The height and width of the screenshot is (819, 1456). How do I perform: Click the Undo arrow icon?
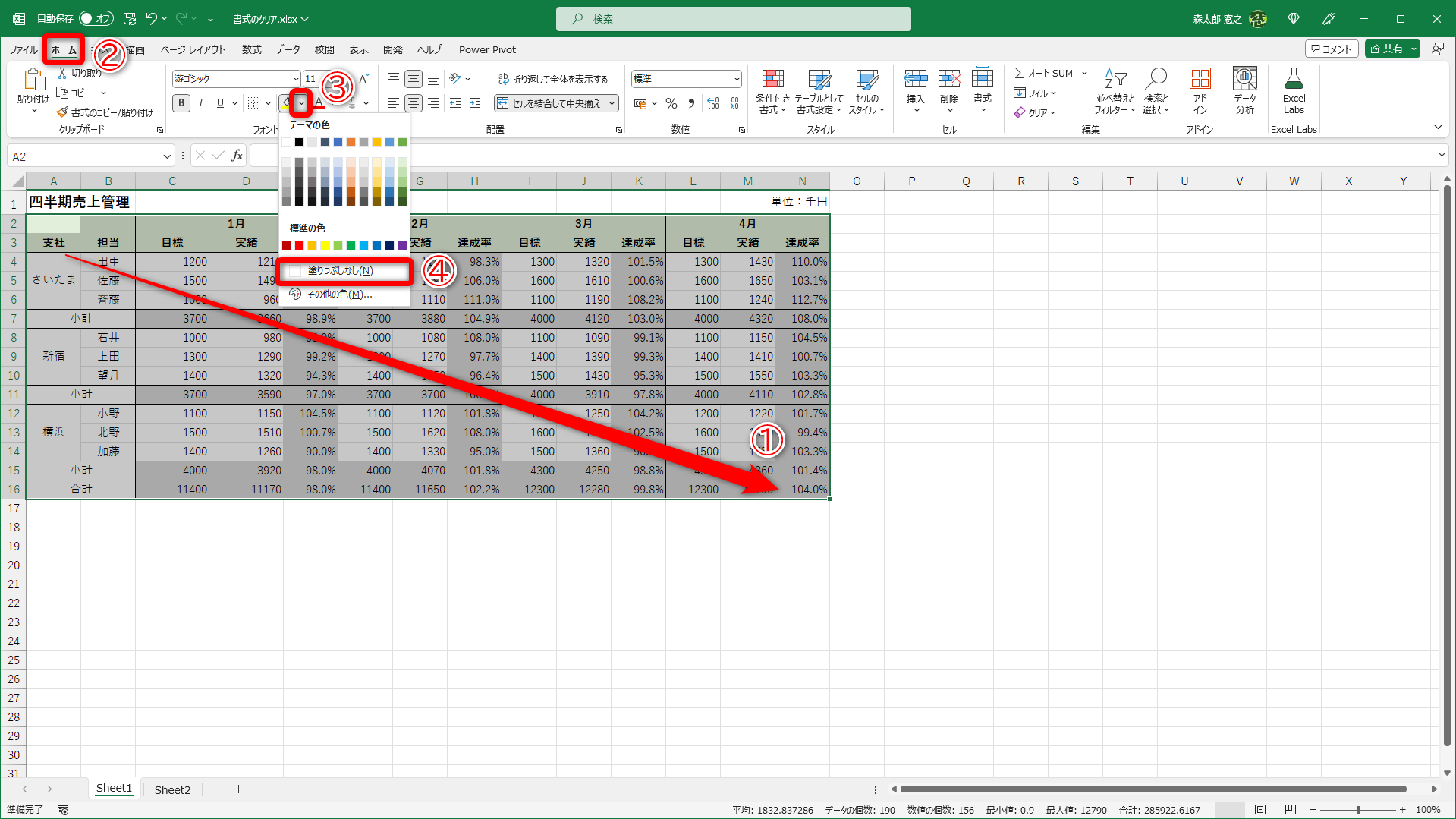152,18
